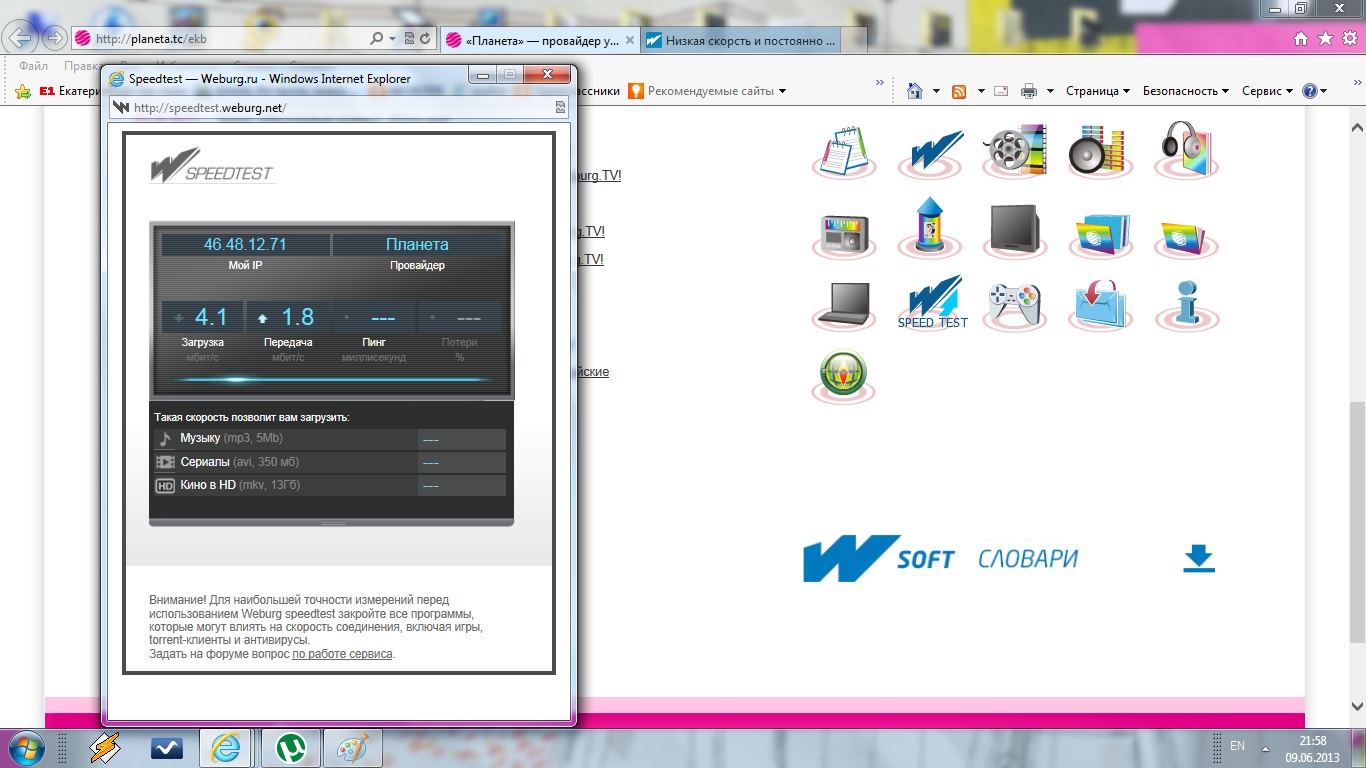Click the Weburg SPEEDTEST logo in popup
Image resolution: width=1366 pixels, height=768 pixels.
pyautogui.click(x=212, y=166)
